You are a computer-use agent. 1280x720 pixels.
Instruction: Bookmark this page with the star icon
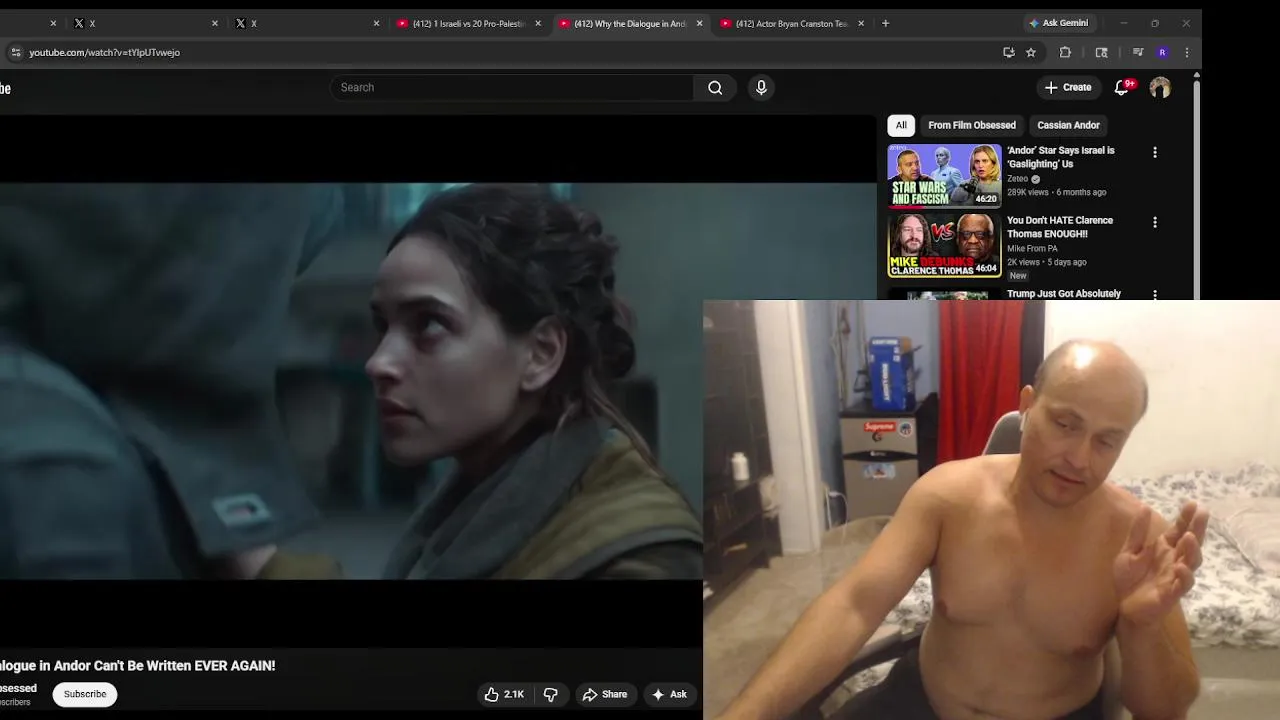pos(1031,52)
